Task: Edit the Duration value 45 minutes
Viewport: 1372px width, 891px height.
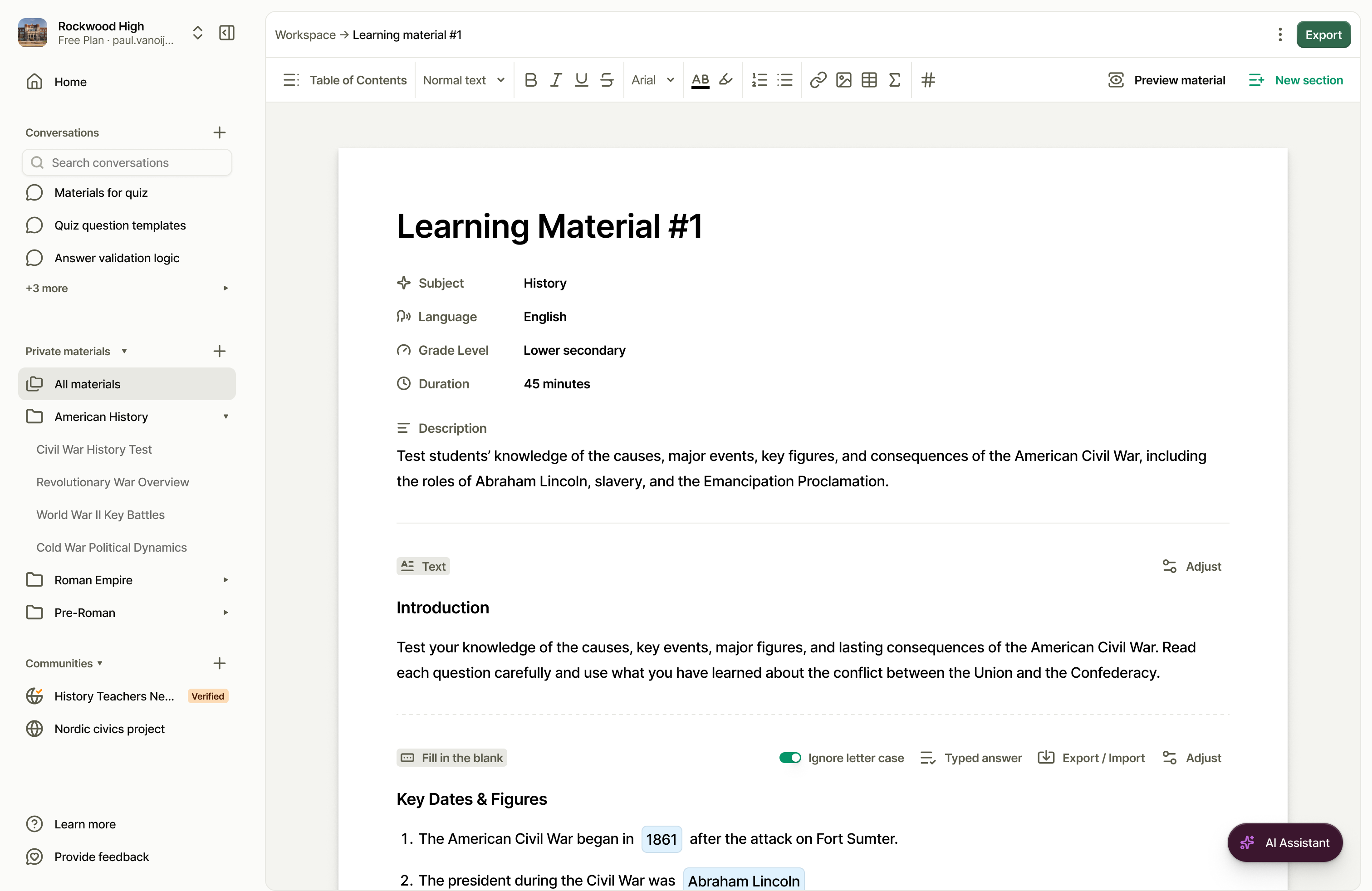Action: pos(556,384)
